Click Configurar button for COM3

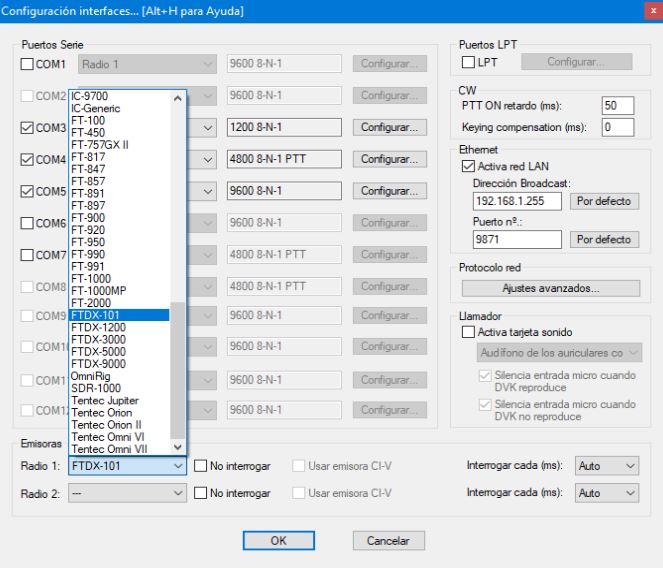[390, 127]
